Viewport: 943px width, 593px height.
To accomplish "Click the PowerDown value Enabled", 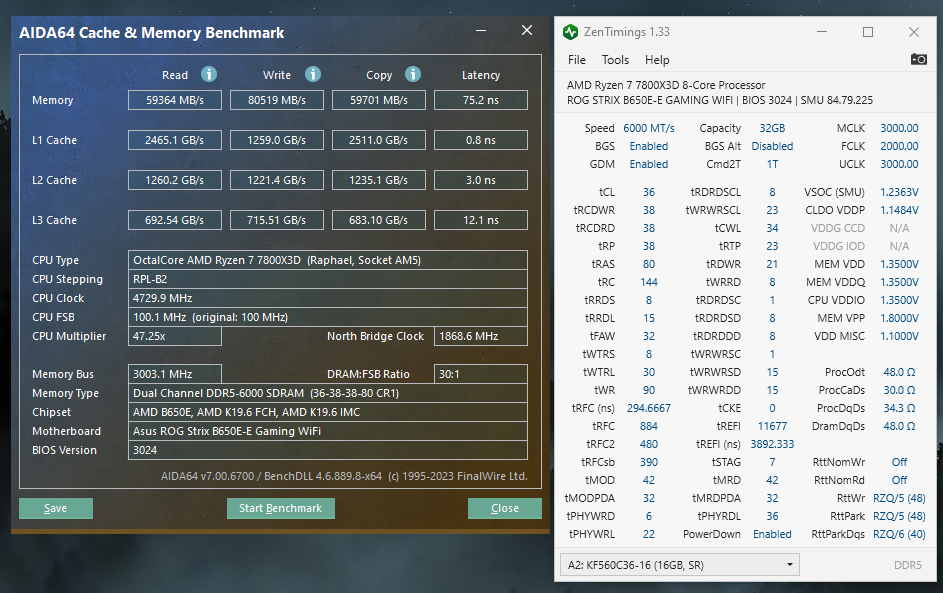I will [772, 534].
